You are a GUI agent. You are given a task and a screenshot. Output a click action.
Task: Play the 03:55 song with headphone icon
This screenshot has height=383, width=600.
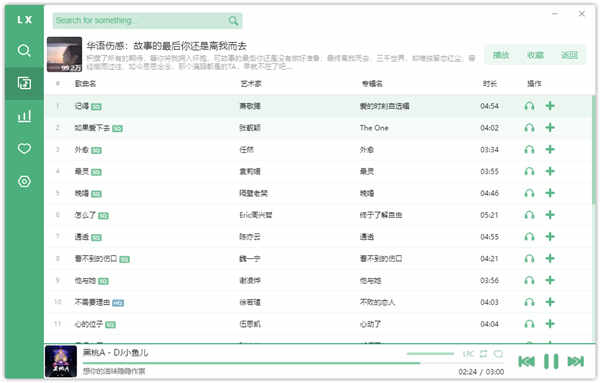tap(529, 171)
